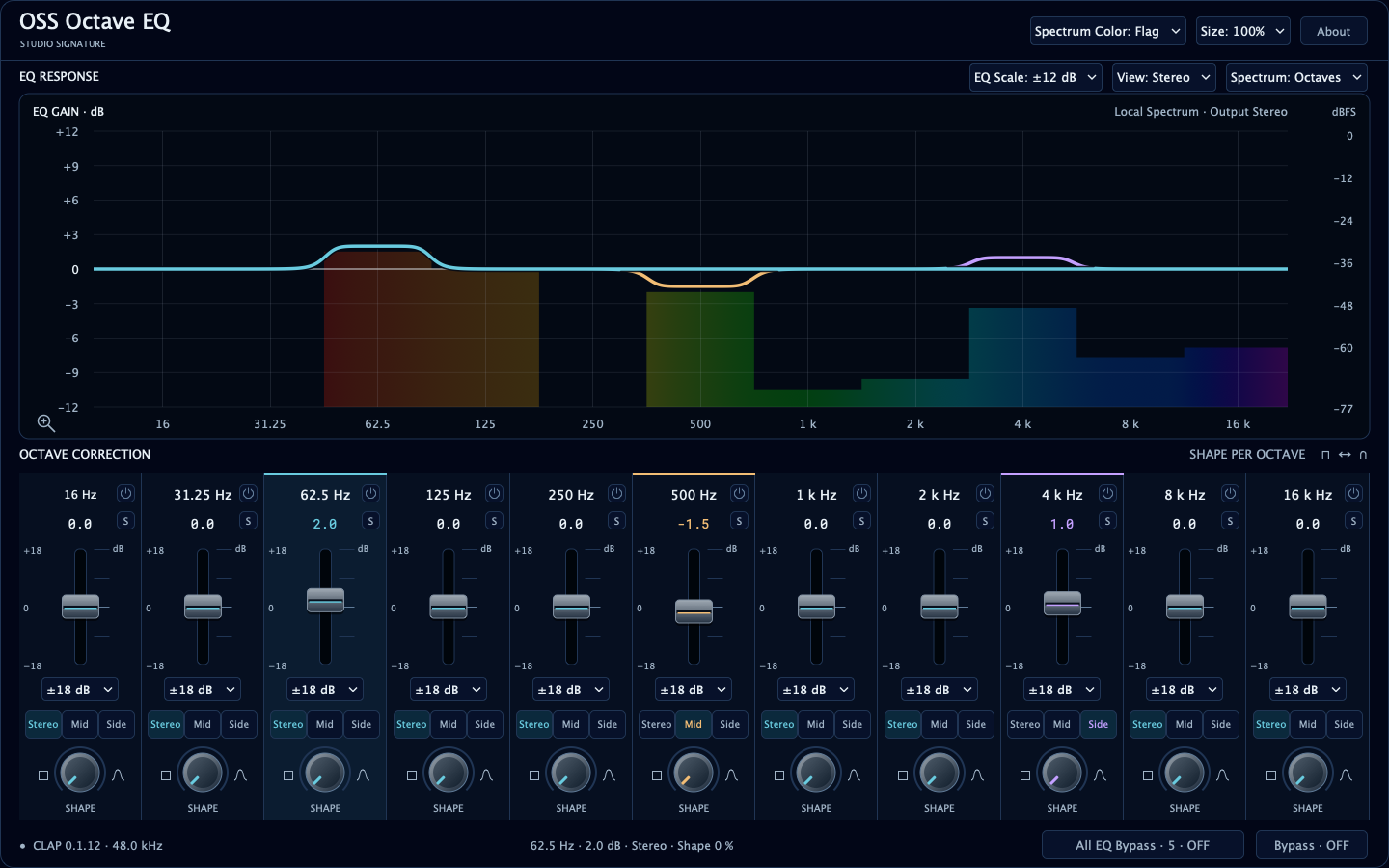Set the 62.5 Hz band to Side
1389x868 pixels.
pos(362,724)
